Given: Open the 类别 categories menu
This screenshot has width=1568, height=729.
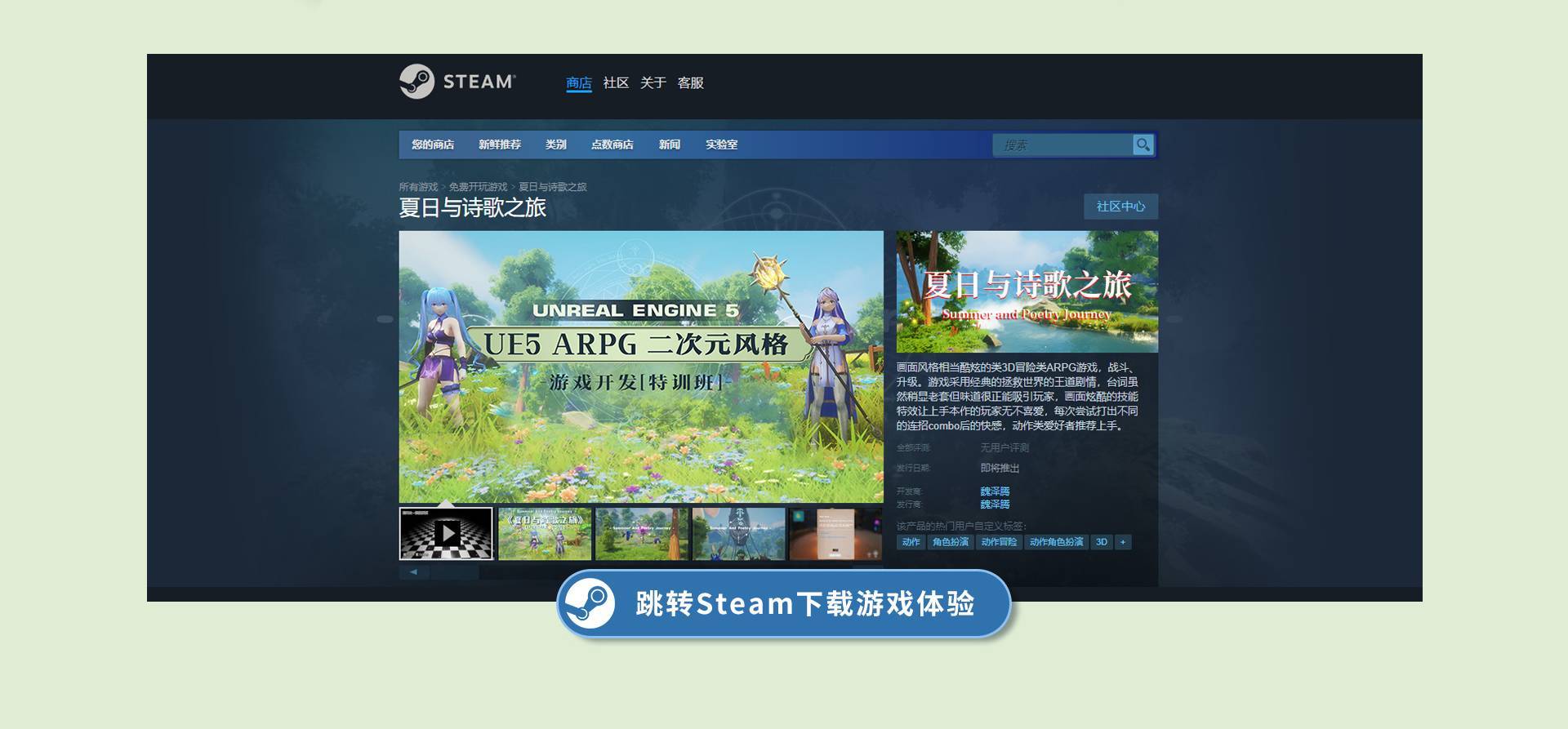Looking at the screenshot, I should click(556, 144).
